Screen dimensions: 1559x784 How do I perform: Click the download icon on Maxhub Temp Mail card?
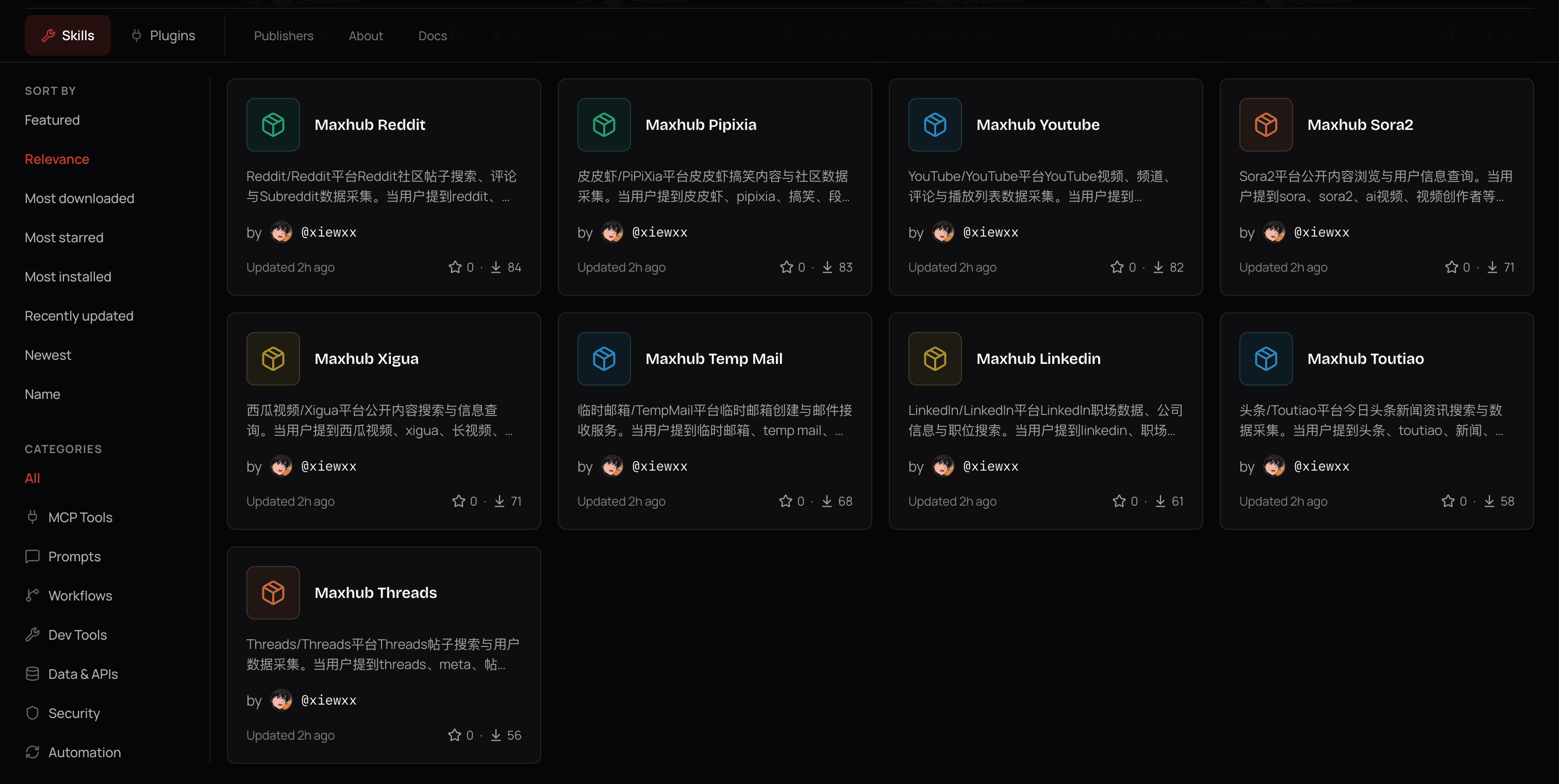coord(827,501)
